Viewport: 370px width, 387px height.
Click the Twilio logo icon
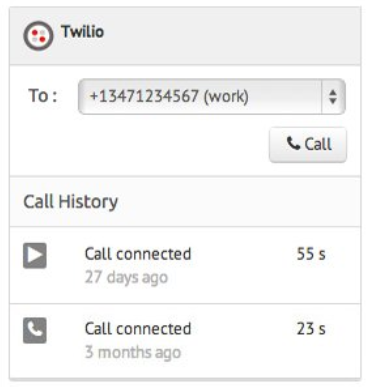click(38, 36)
